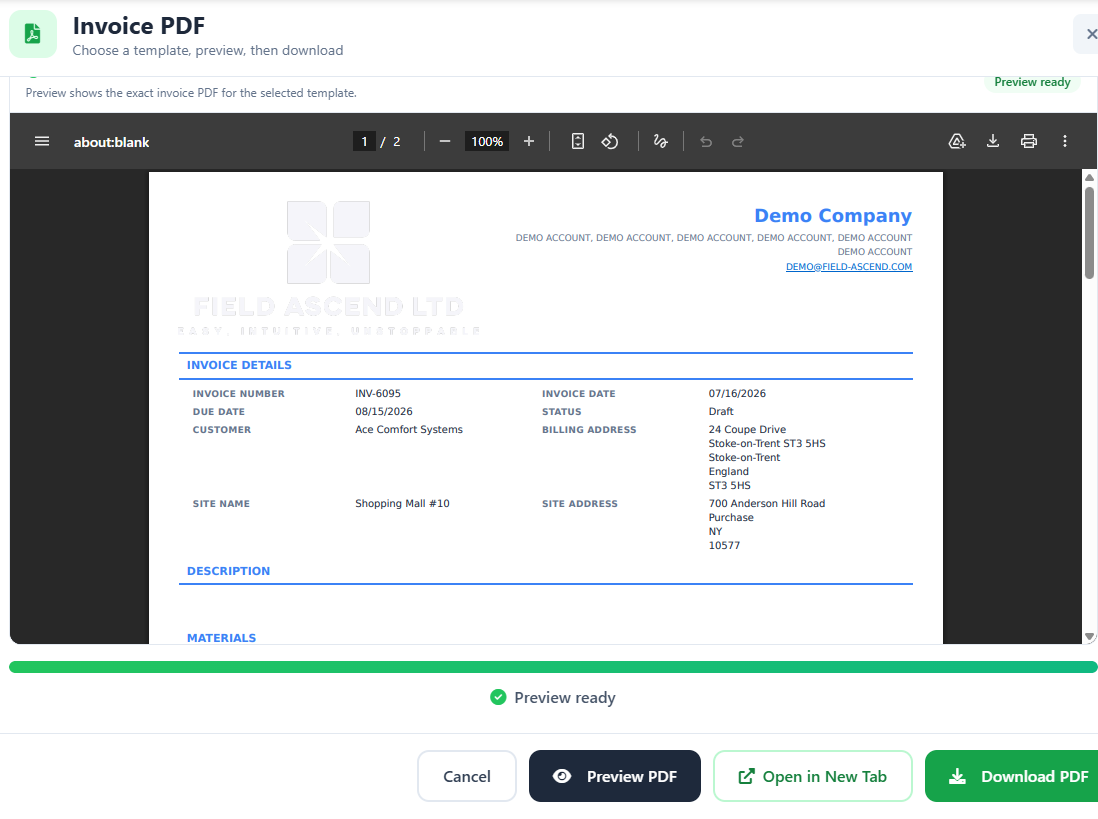Click the about:blank document title

[111, 142]
